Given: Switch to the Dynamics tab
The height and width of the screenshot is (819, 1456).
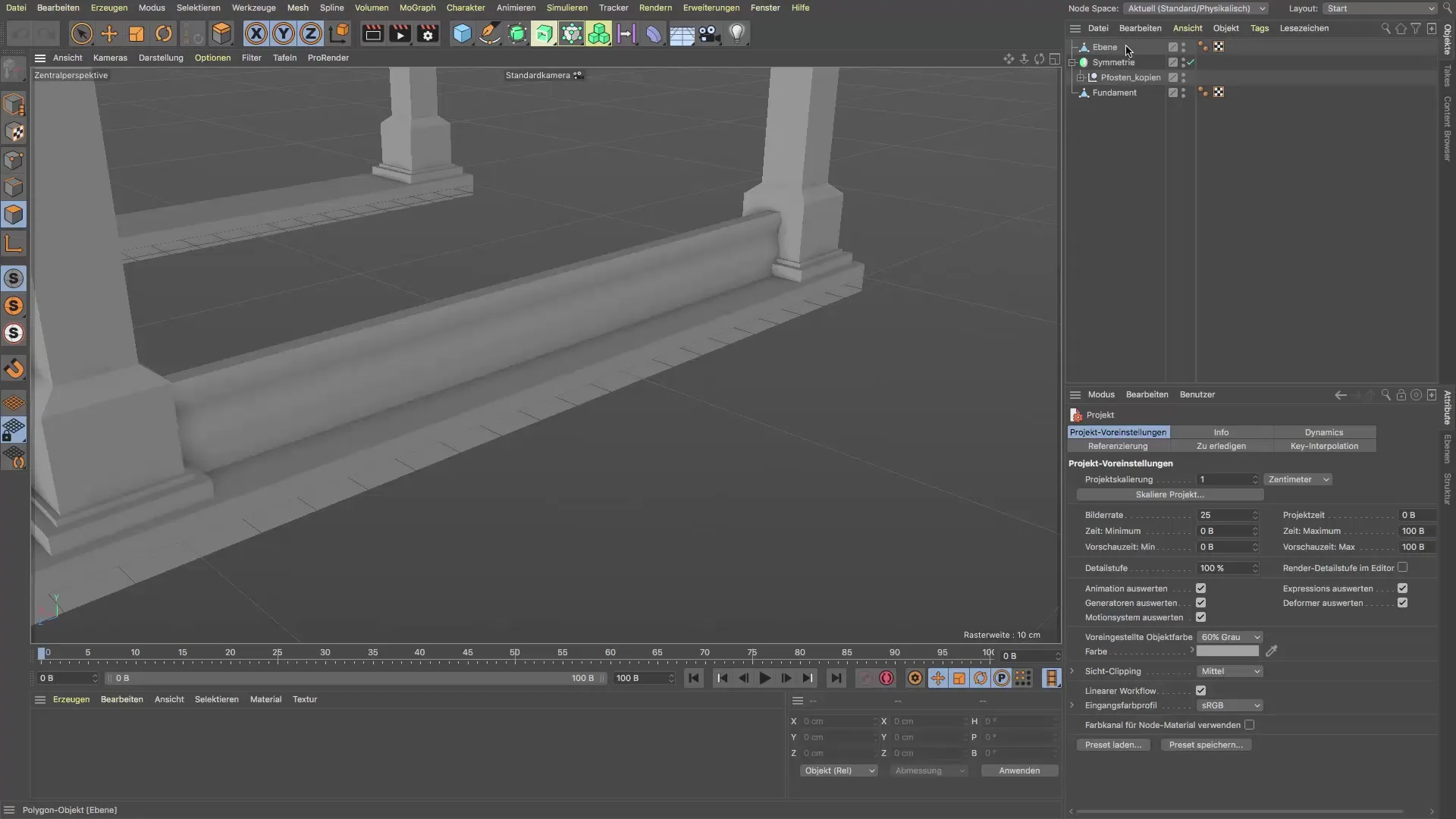Looking at the screenshot, I should [x=1324, y=432].
